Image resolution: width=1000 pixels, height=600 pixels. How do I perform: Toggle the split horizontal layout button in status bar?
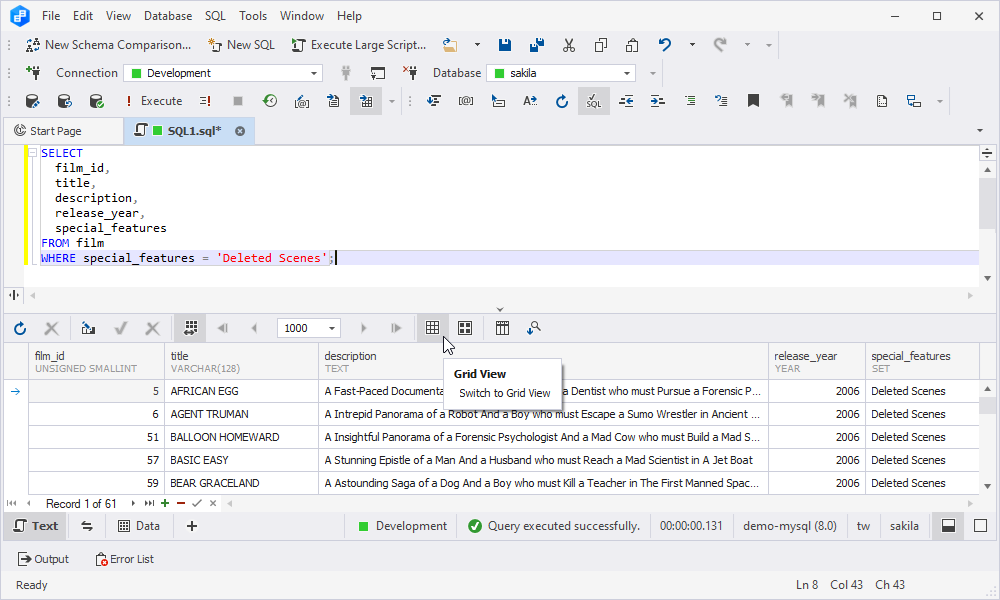pos(948,526)
